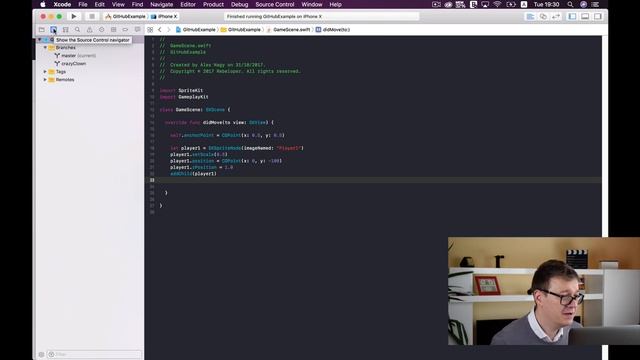The height and width of the screenshot is (360, 640).
Task: Show the Standard editor
Action: click(530, 16)
